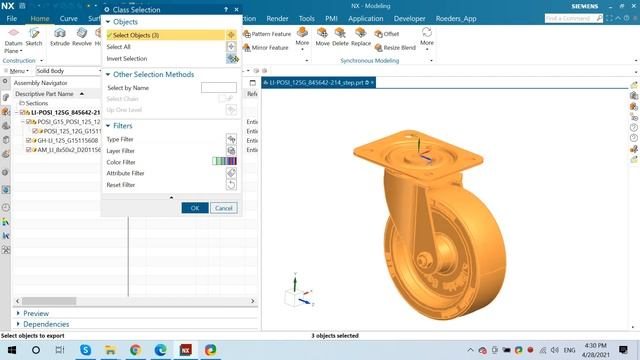640x360 pixels.
Task: Switch to the Curve ribbon tab
Action: click(x=69, y=18)
